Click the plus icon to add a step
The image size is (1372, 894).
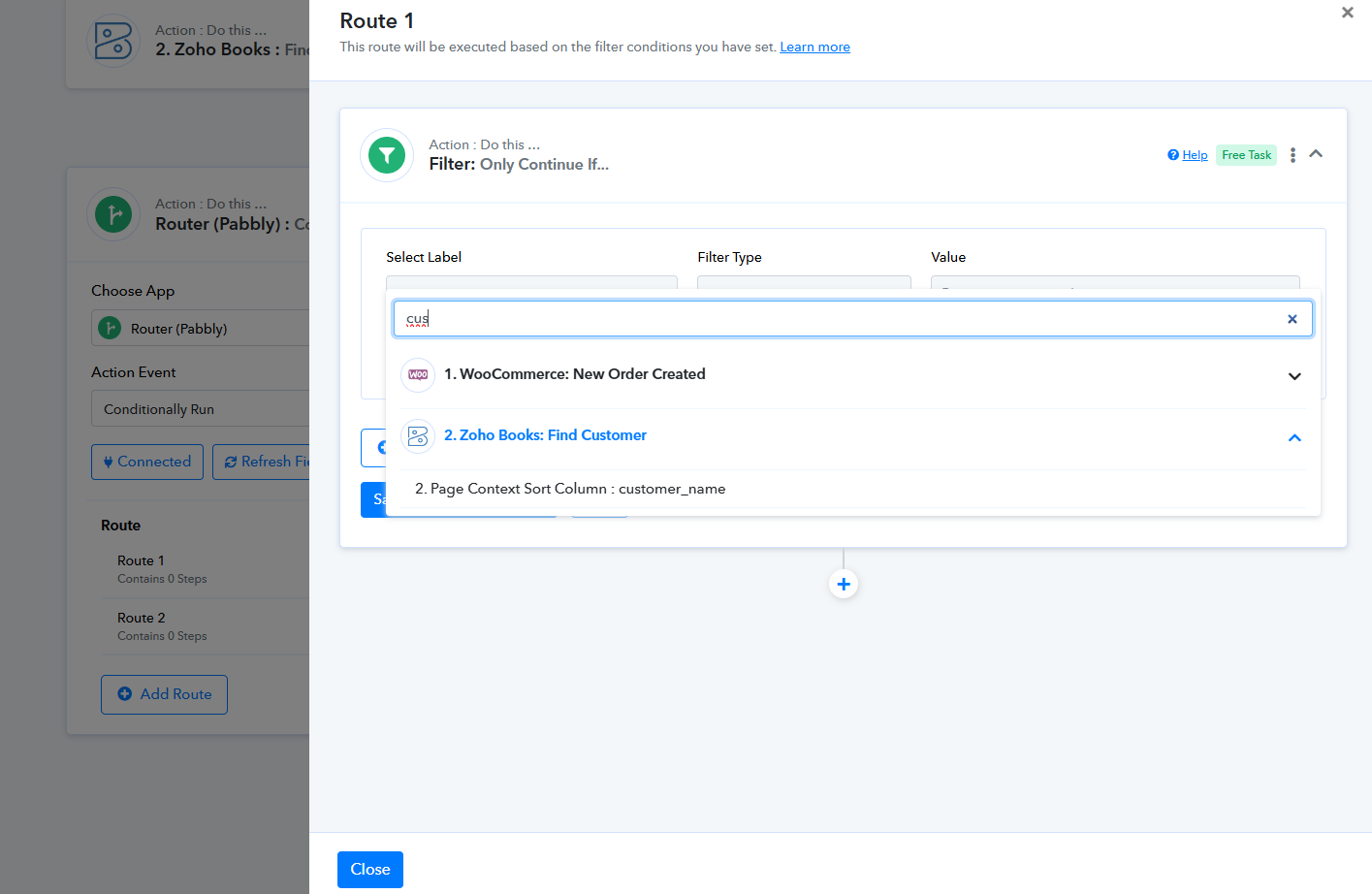844,584
